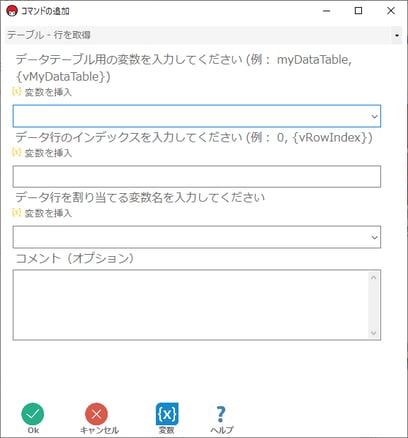
Task: Click 変数を挿入 icon above row index field
Action: coord(16,152)
